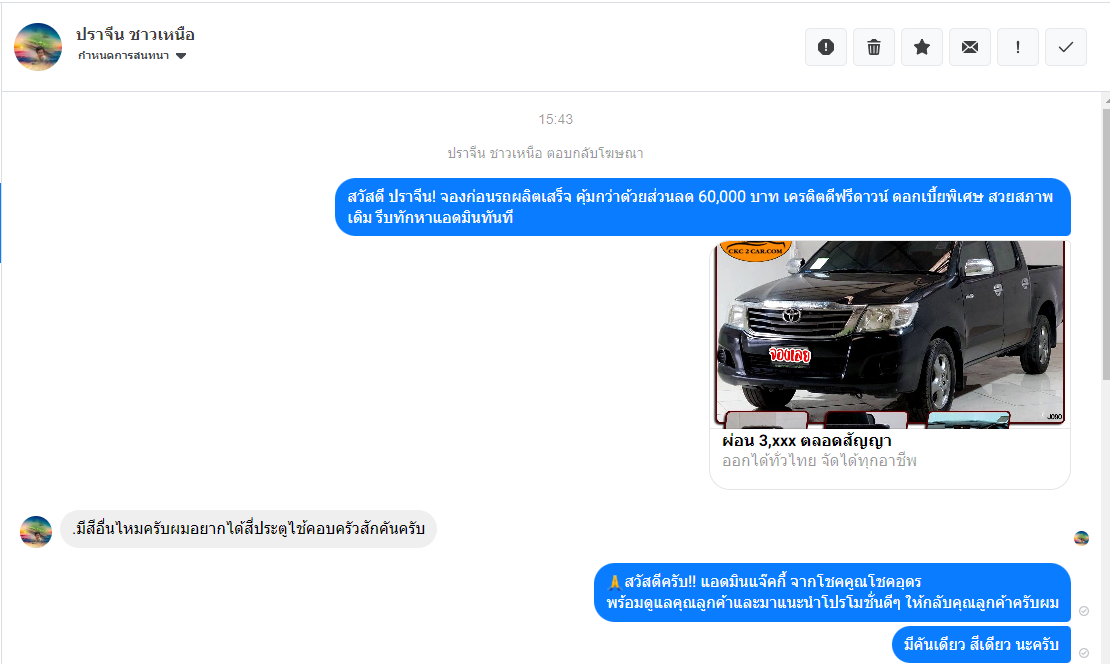Click delivered check icon beside admin intro message
This screenshot has height=664, width=1110.
(1084, 611)
